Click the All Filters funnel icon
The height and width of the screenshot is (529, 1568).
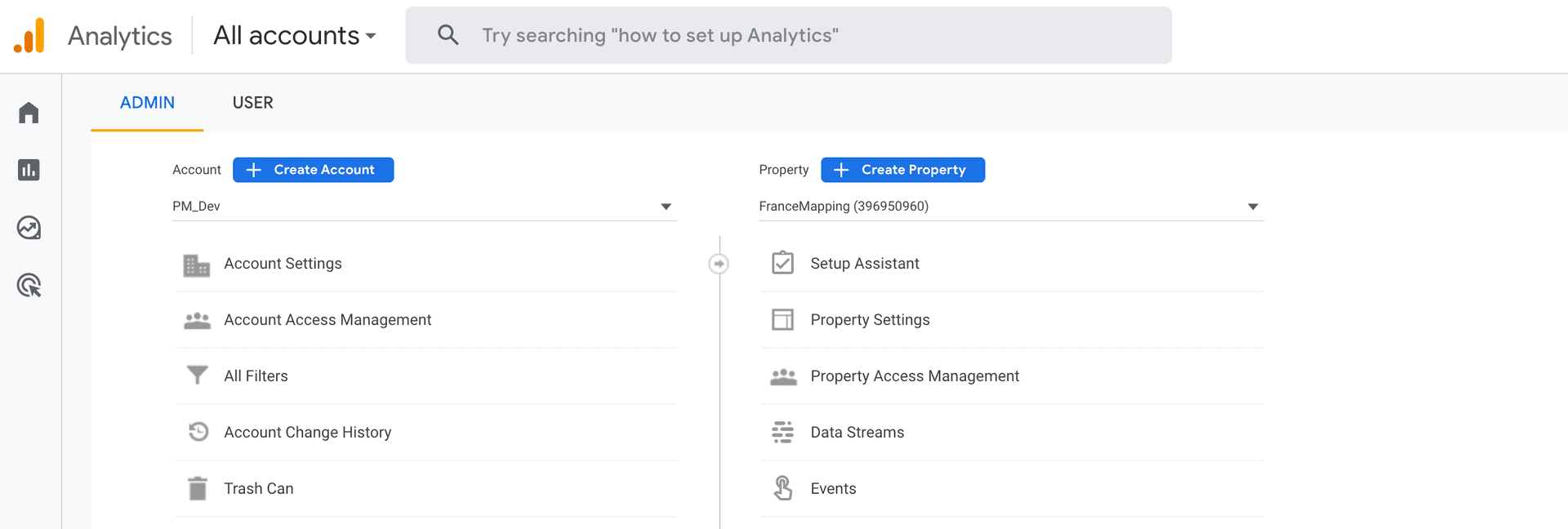coord(197,376)
